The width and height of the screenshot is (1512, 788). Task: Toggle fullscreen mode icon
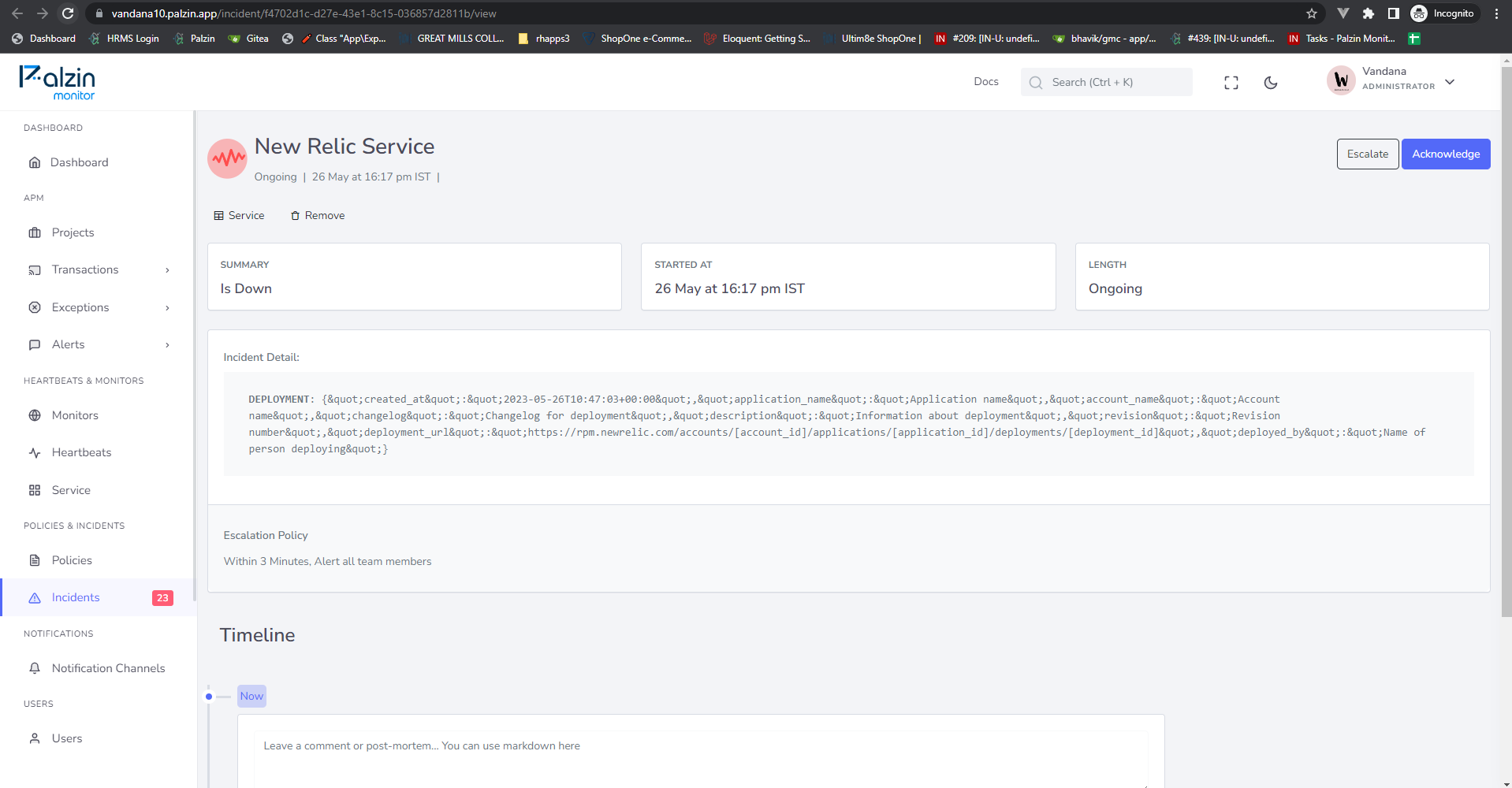pos(1231,83)
